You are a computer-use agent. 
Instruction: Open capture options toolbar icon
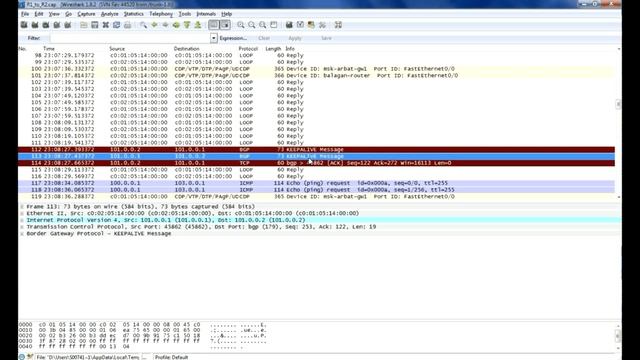pos(35,25)
